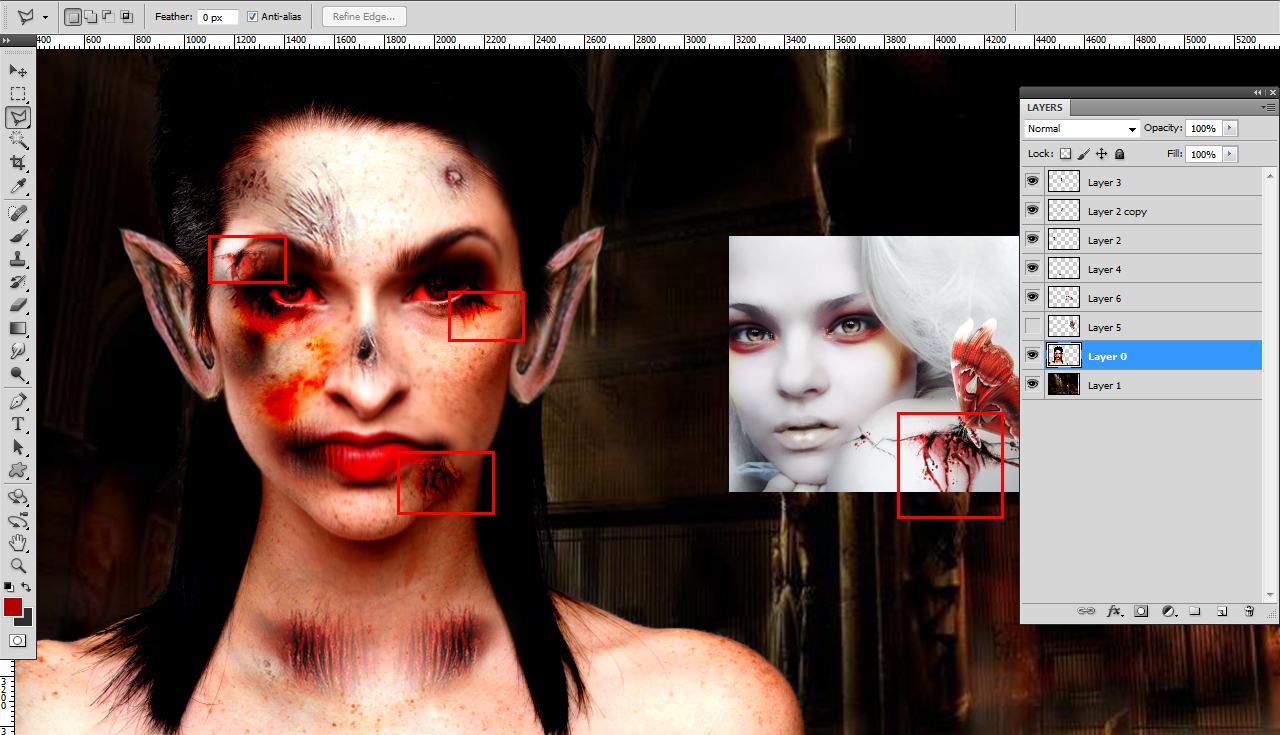Create a new layer
The height and width of the screenshot is (735, 1280).
[x=1222, y=611]
